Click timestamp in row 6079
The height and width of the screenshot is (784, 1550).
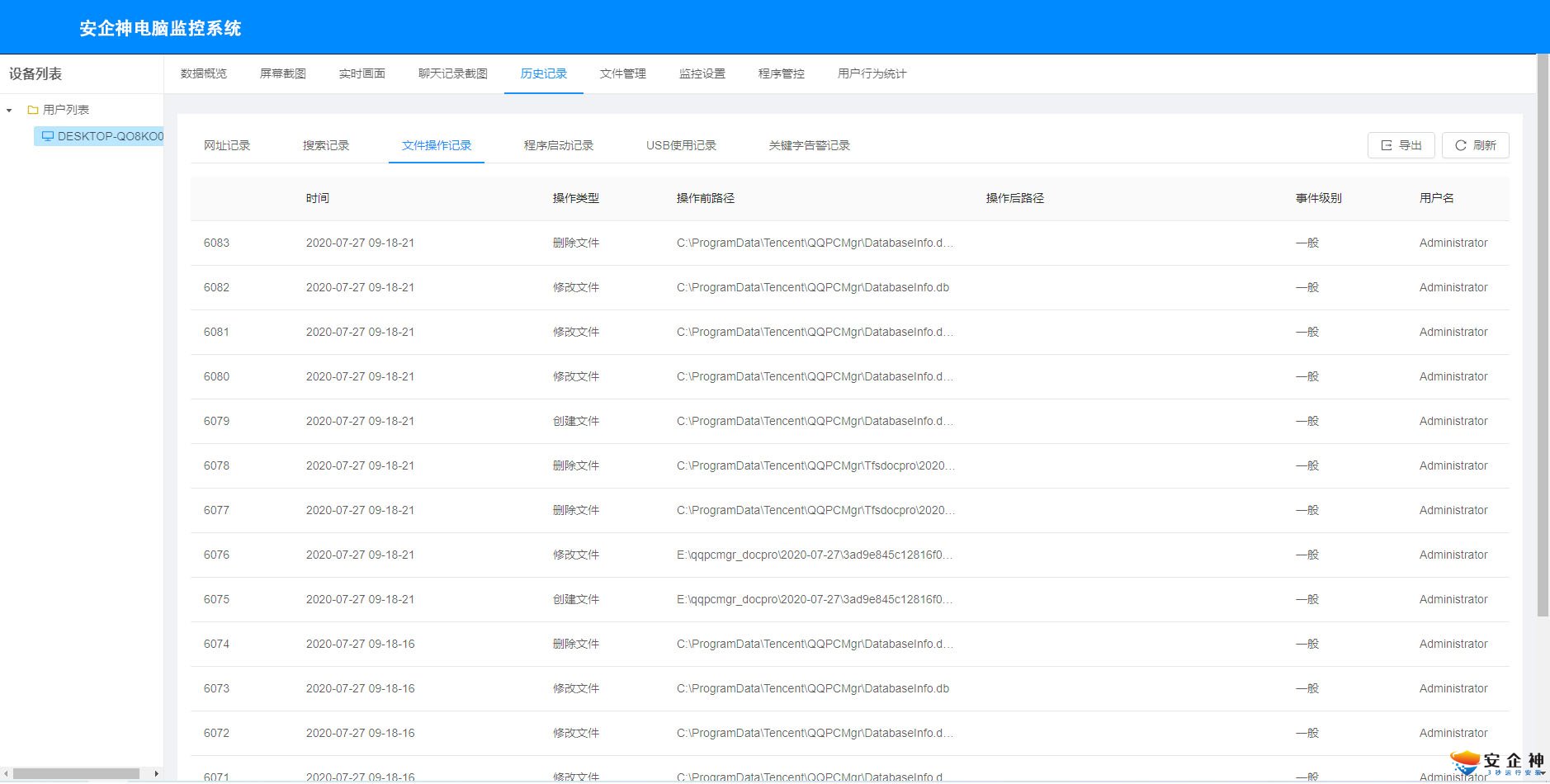click(x=361, y=421)
